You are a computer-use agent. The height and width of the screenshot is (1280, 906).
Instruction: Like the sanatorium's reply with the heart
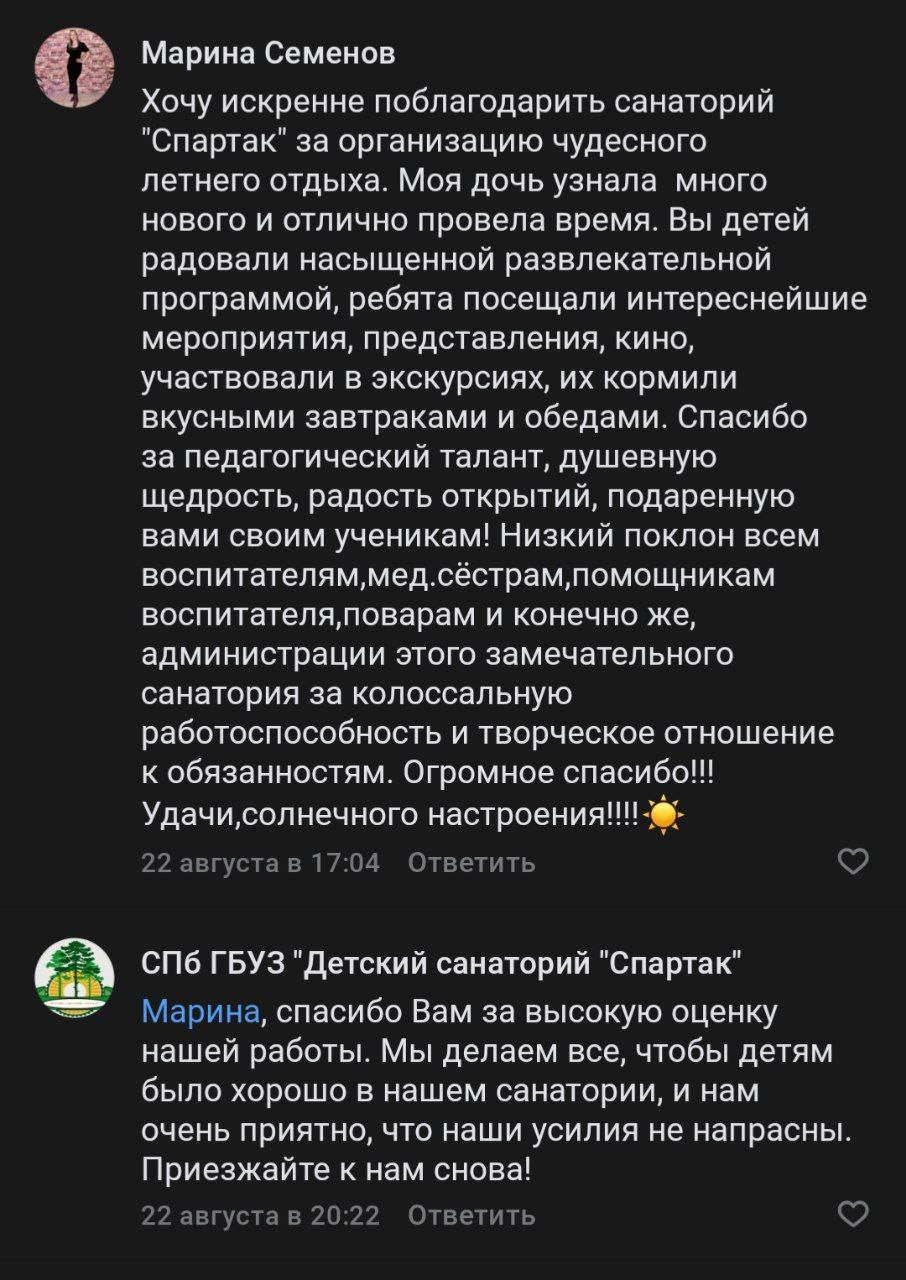pyautogui.click(x=852, y=1214)
